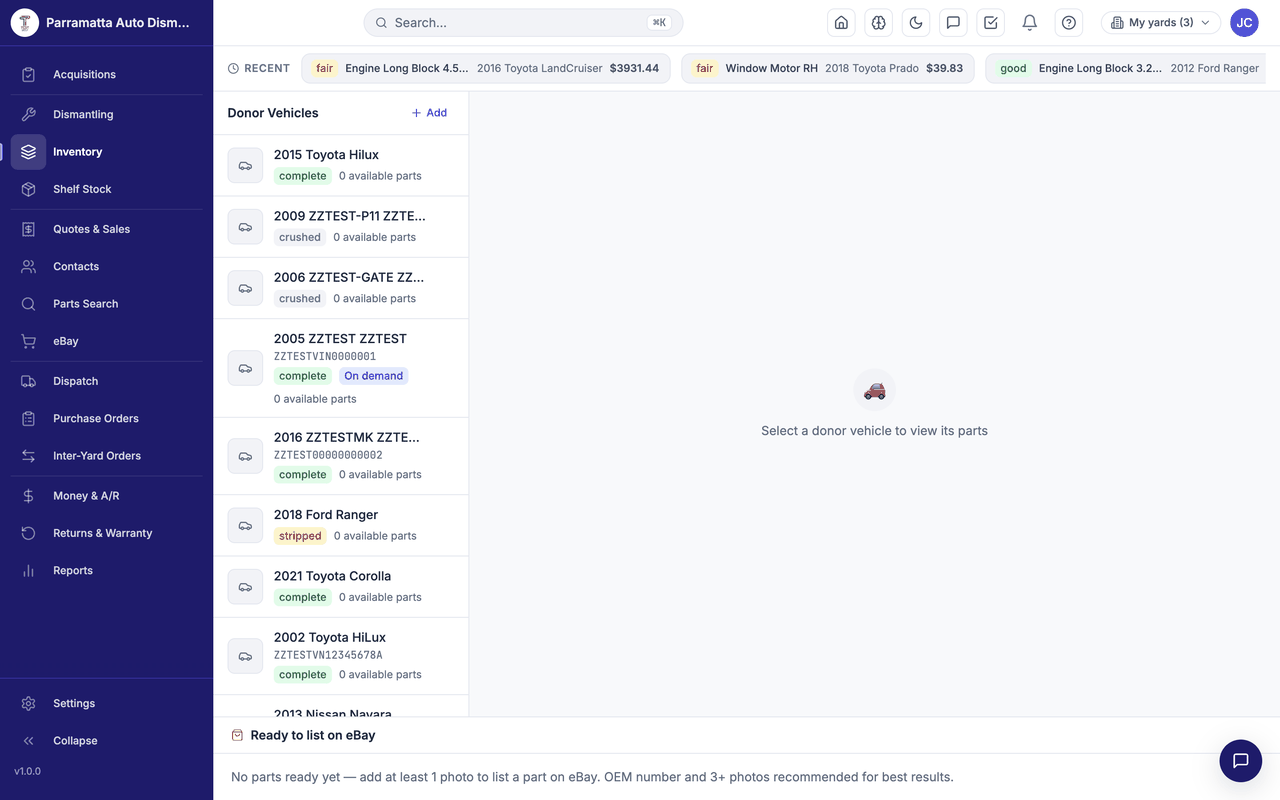Open the tasks checkbox icon
Viewport: 1280px width, 800px height.
tap(991, 22)
